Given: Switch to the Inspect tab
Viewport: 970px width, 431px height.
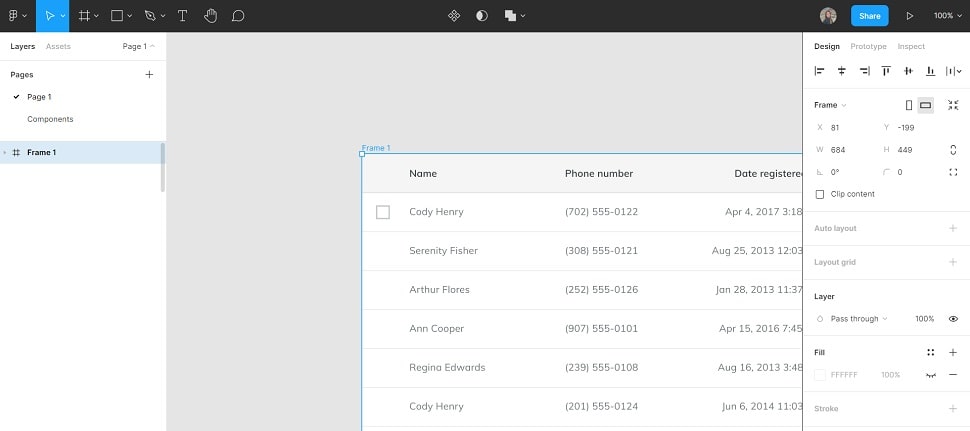Looking at the screenshot, I should [911, 46].
